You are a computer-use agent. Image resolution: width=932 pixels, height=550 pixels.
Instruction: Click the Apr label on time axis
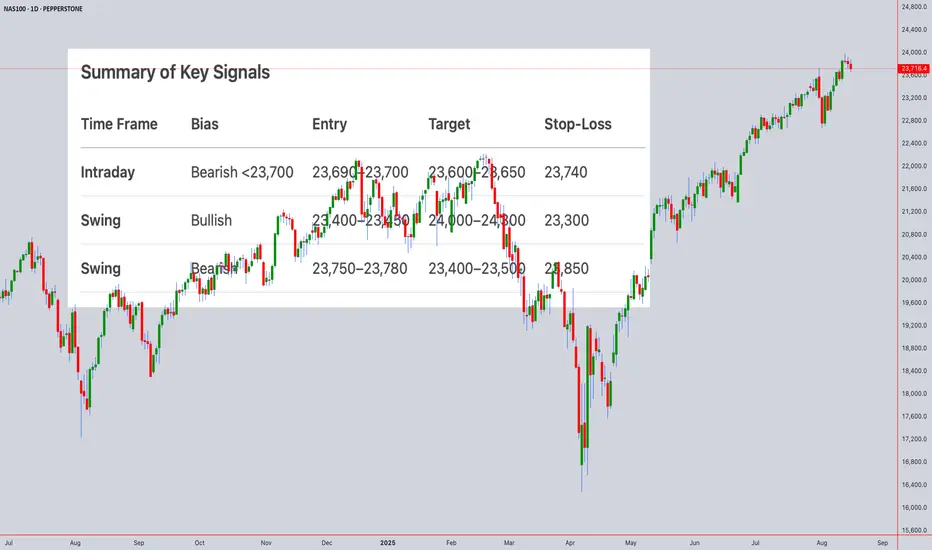[x=568, y=541]
